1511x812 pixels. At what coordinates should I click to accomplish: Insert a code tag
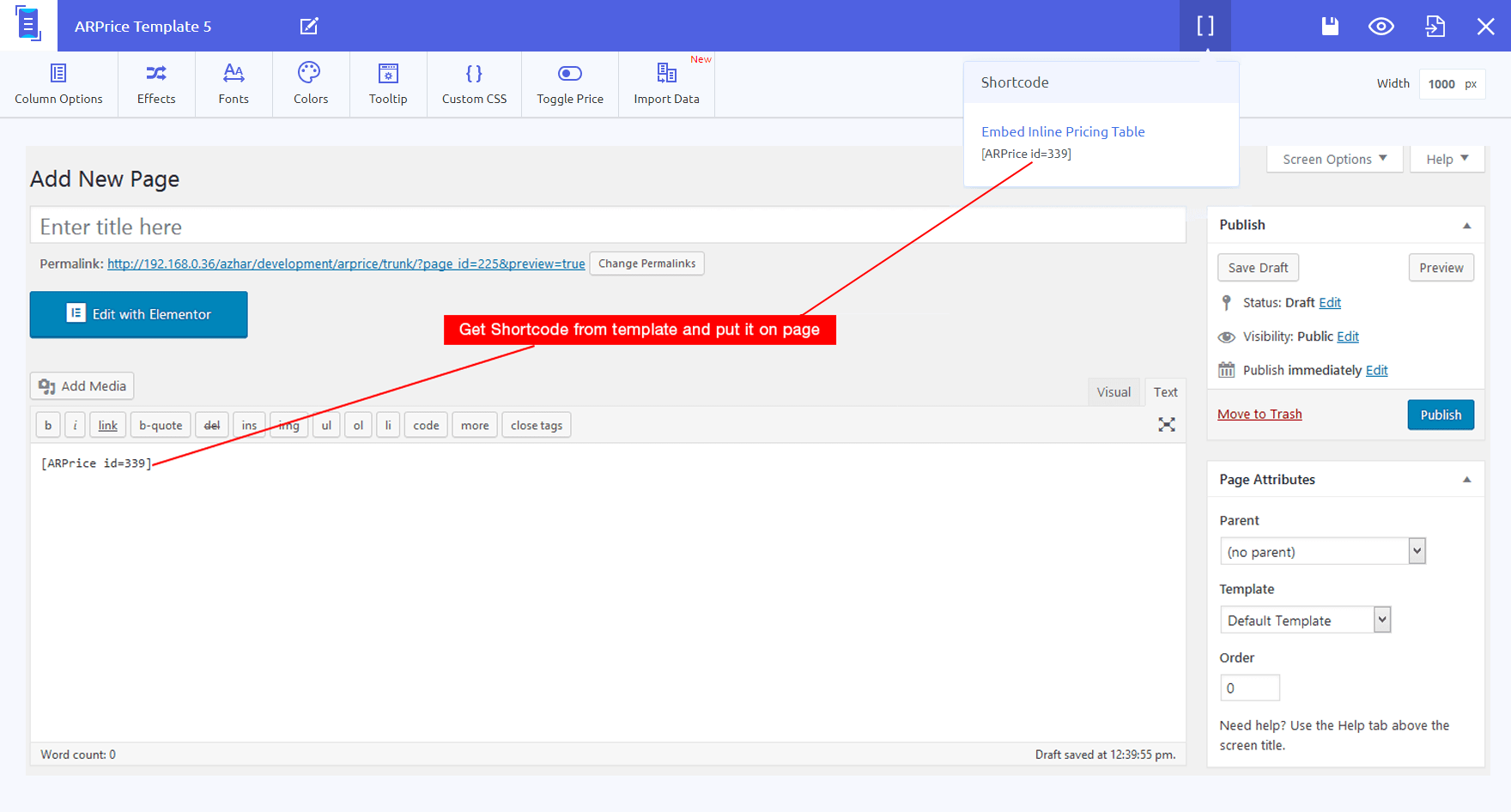[x=426, y=425]
